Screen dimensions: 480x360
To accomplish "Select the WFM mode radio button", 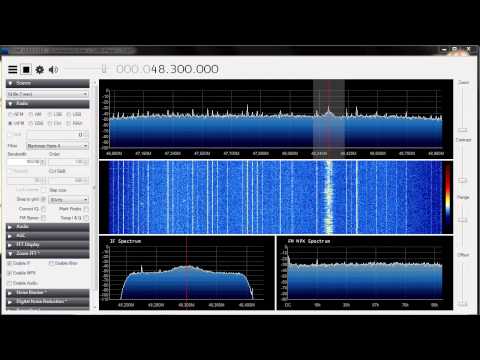I will [10, 123].
